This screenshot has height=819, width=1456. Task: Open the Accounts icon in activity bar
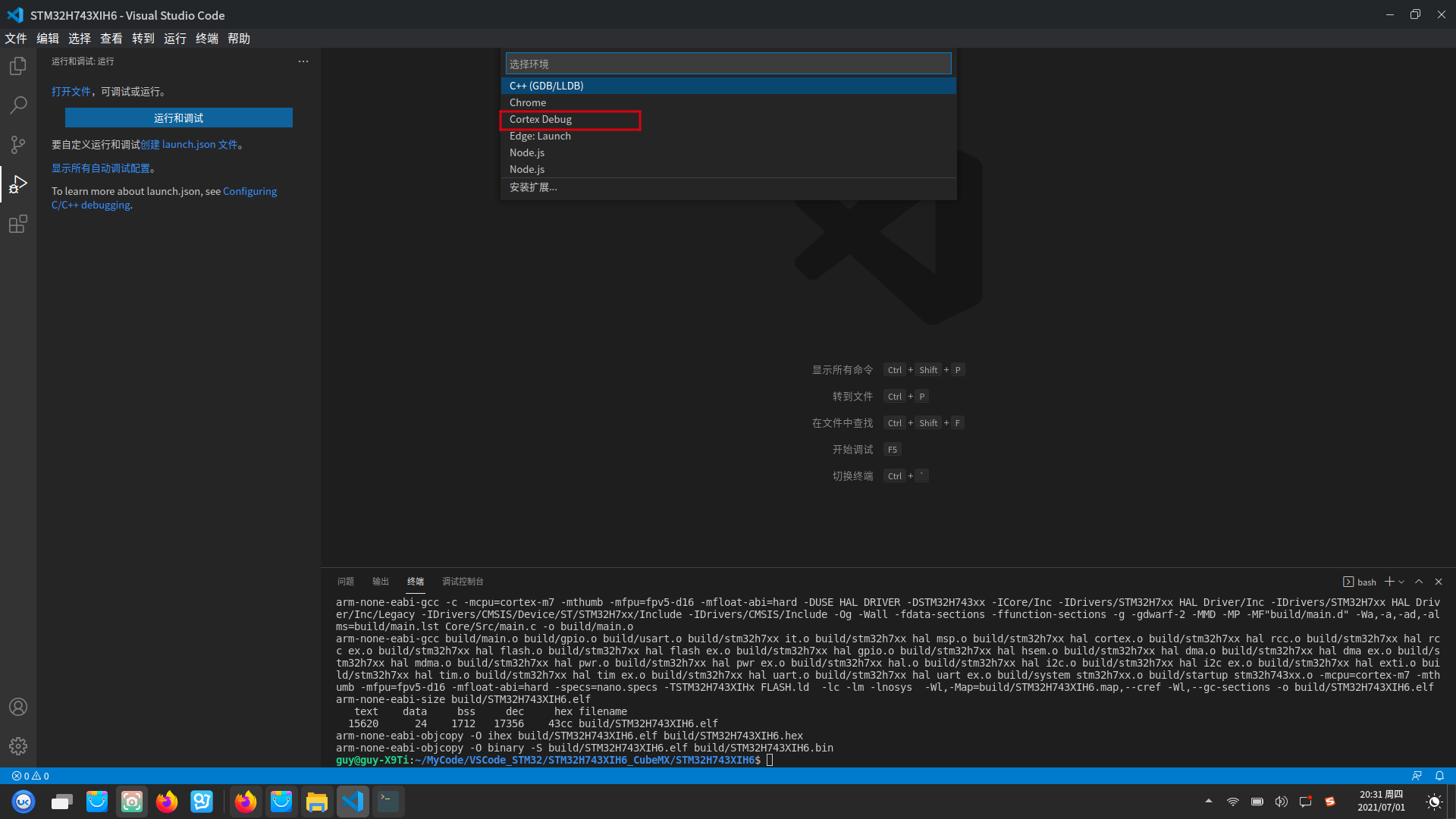pos(18,707)
